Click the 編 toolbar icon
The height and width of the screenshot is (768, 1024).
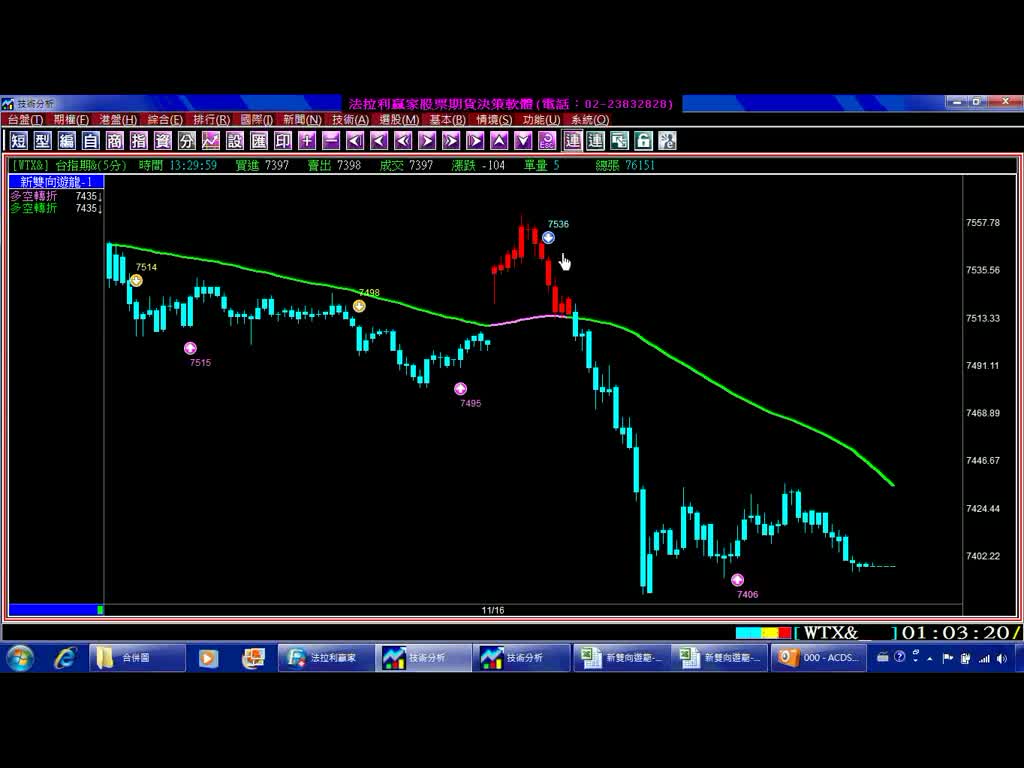(67, 140)
